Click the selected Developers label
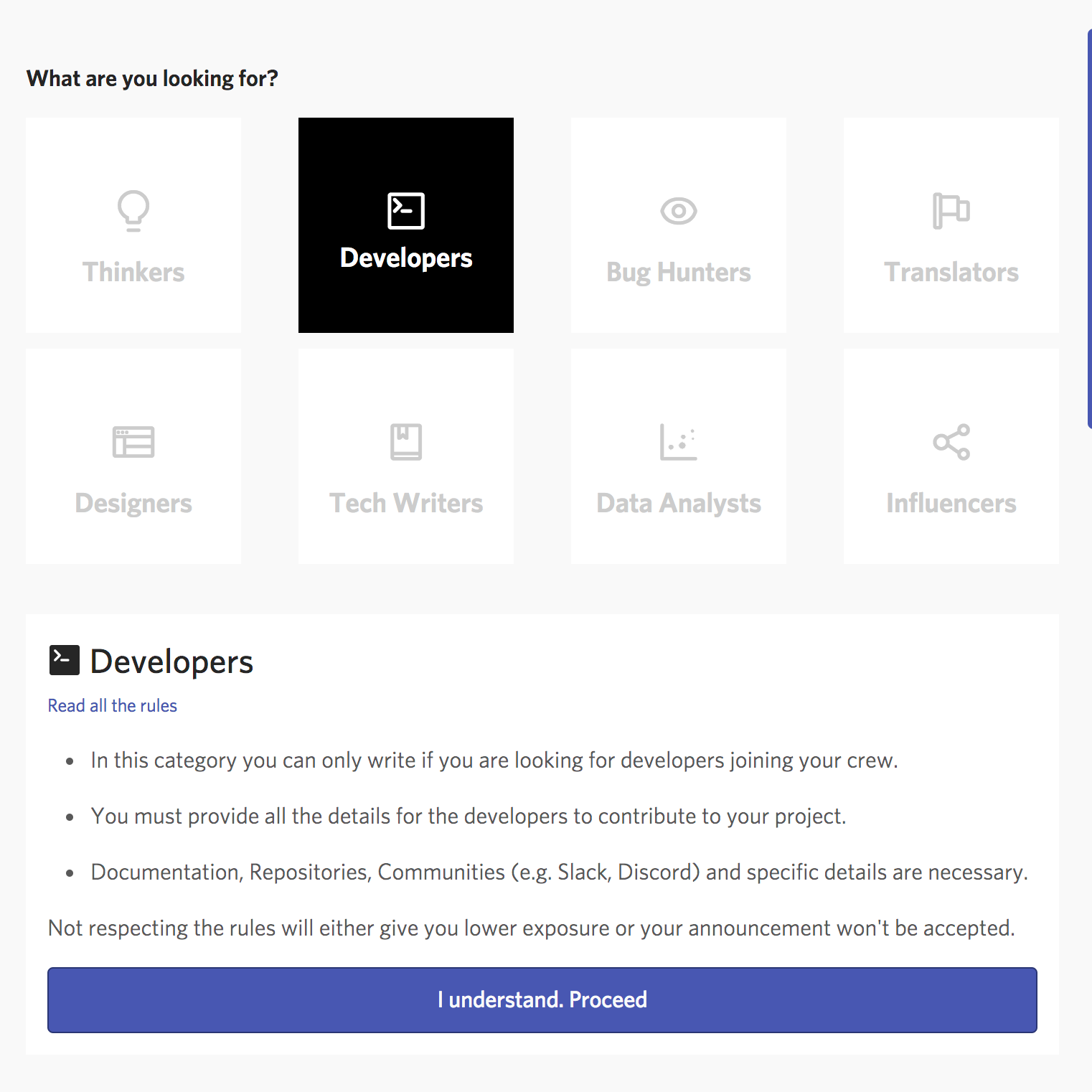This screenshot has height=1092, width=1092. (406, 258)
